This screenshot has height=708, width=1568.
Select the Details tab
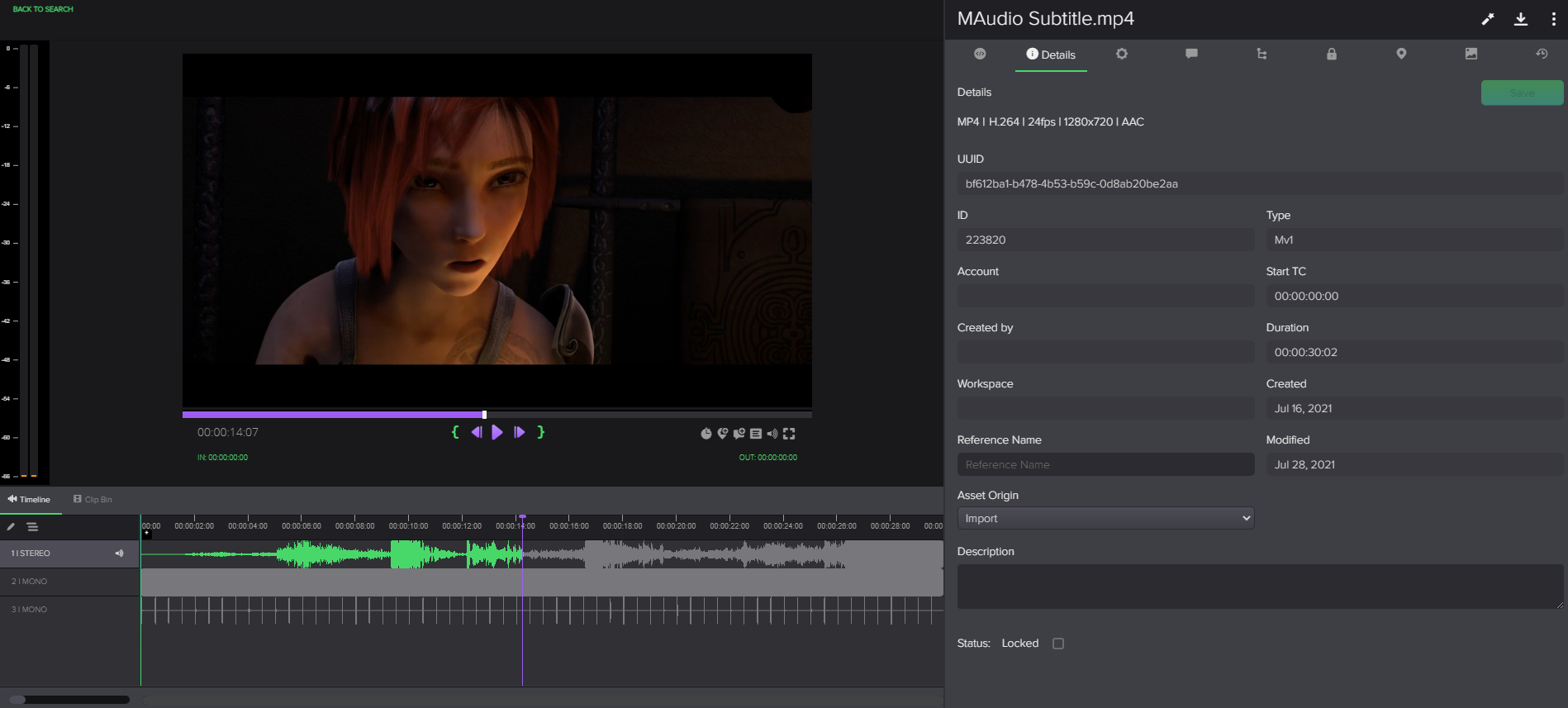(x=1050, y=55)
